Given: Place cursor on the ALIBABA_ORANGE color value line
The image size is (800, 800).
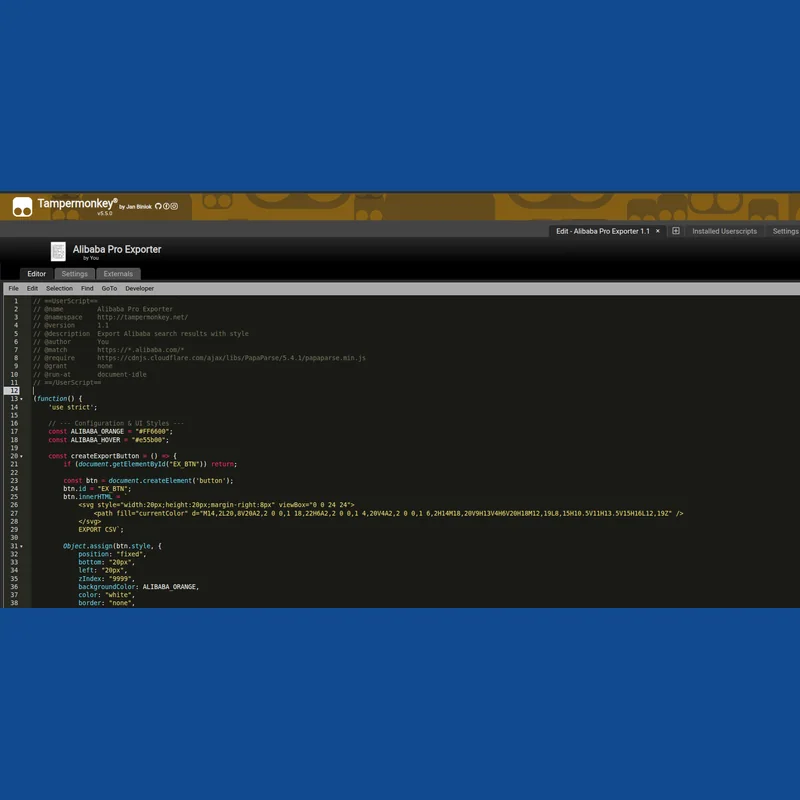Looking at the screenshot, I should (111, 432).
